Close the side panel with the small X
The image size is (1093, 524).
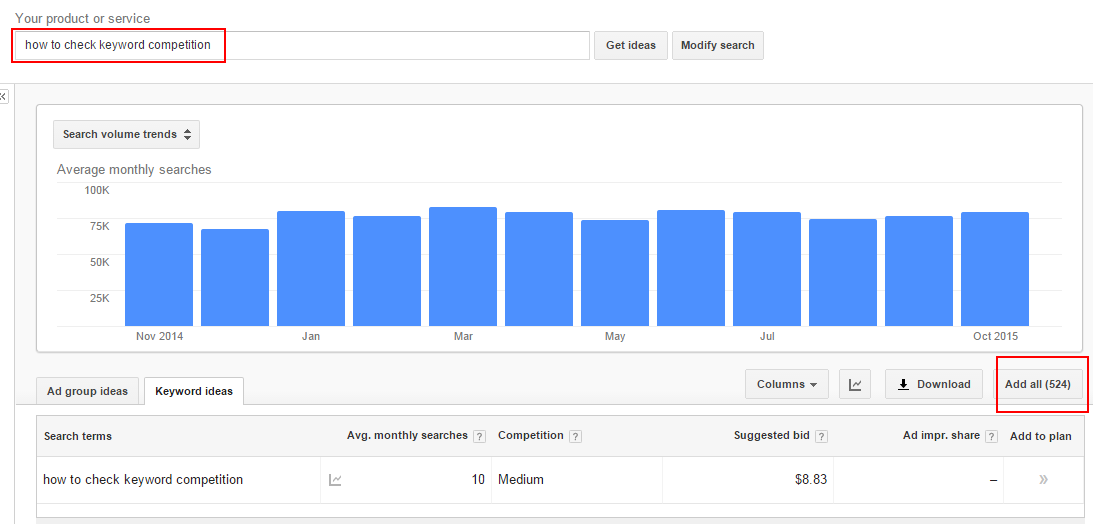[3, 96]
